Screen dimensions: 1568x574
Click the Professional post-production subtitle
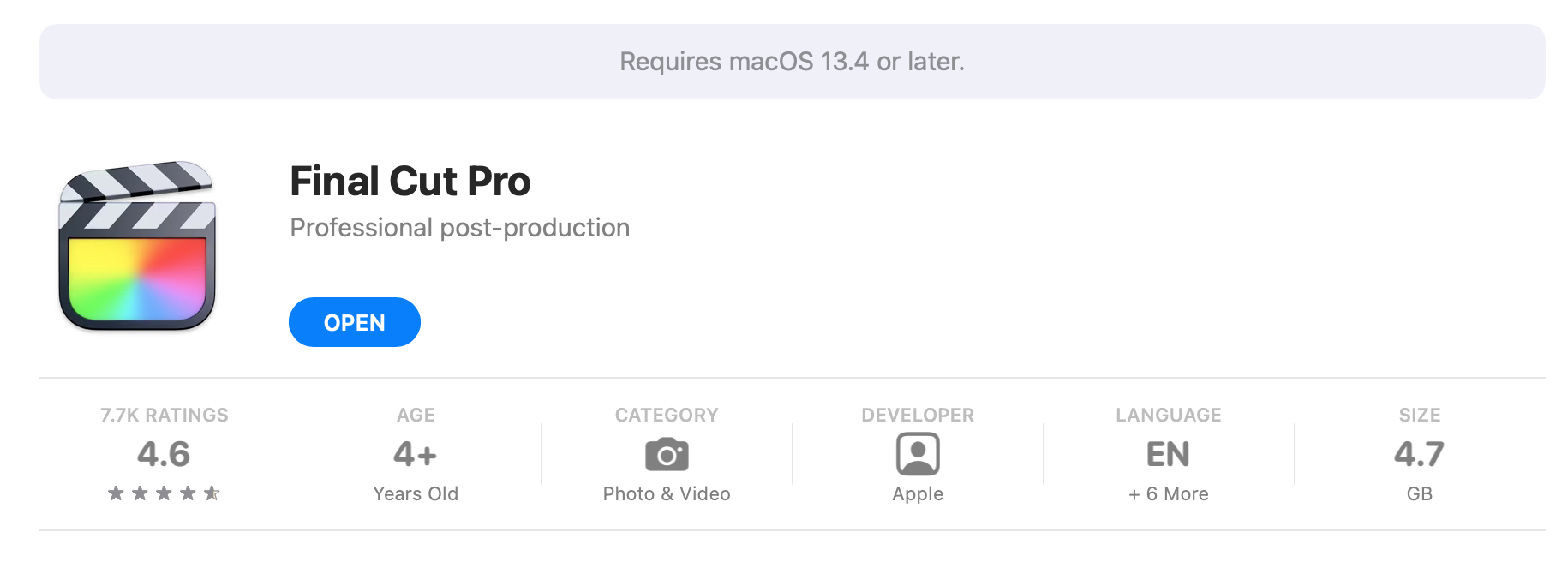(459, 228)
